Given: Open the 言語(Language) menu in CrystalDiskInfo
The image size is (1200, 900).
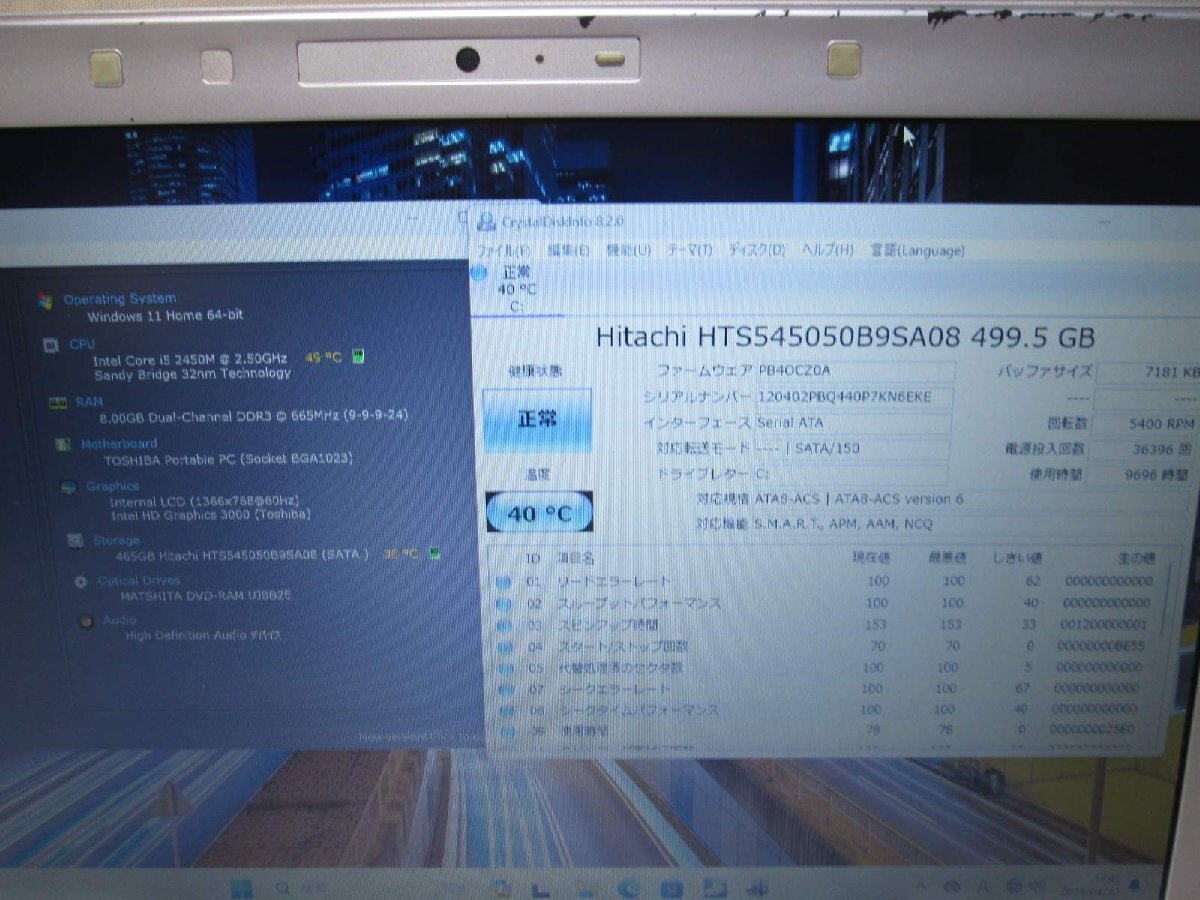Looking at the screenshot, I should [918, 250].
